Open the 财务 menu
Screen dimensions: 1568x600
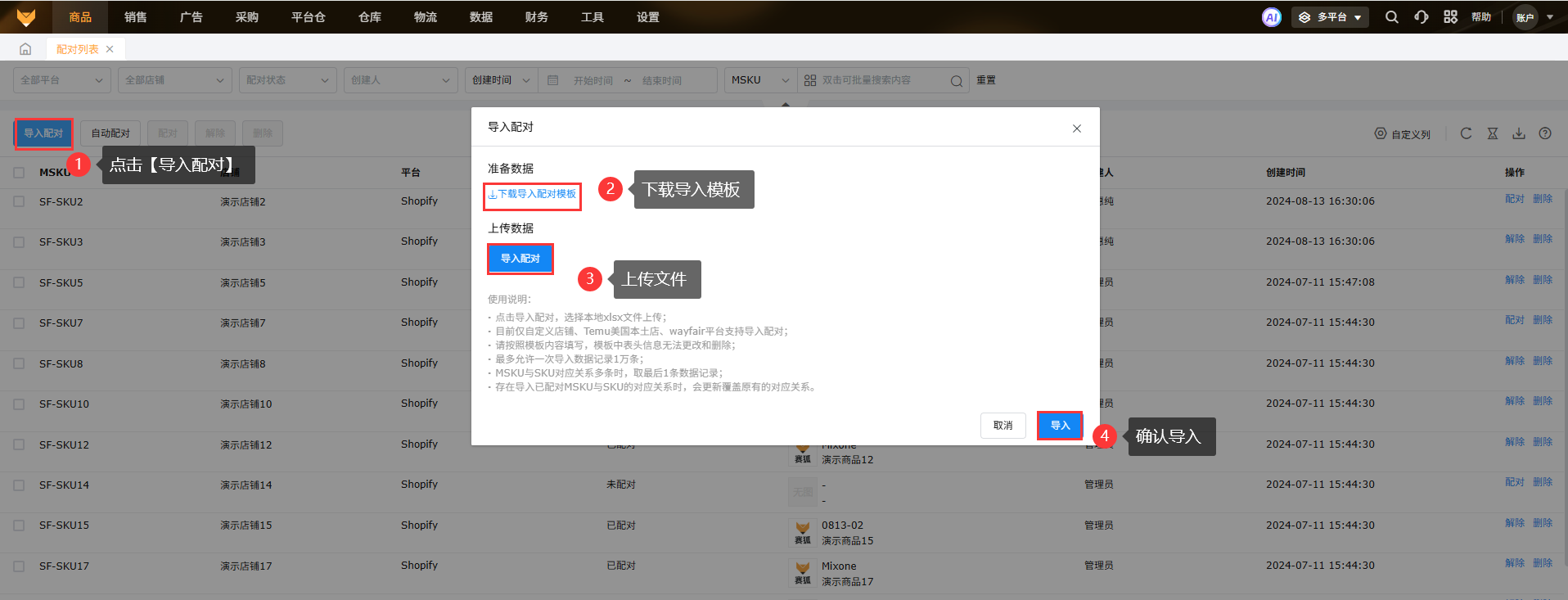[537, 17]
